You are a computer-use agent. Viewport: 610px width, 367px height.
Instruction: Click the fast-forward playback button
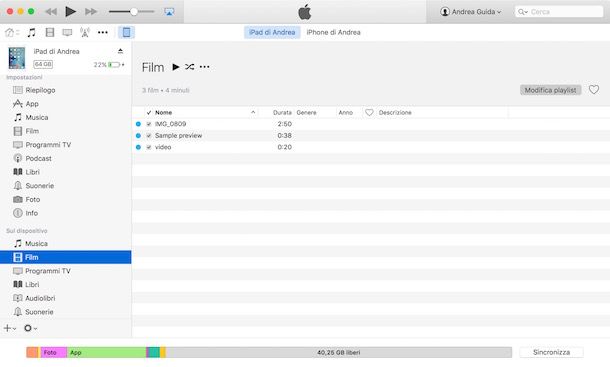(91, 12)
